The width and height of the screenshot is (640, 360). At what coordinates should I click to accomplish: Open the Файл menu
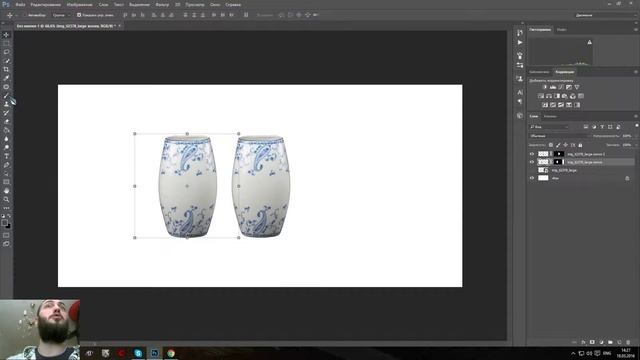(x=20, y=5)
